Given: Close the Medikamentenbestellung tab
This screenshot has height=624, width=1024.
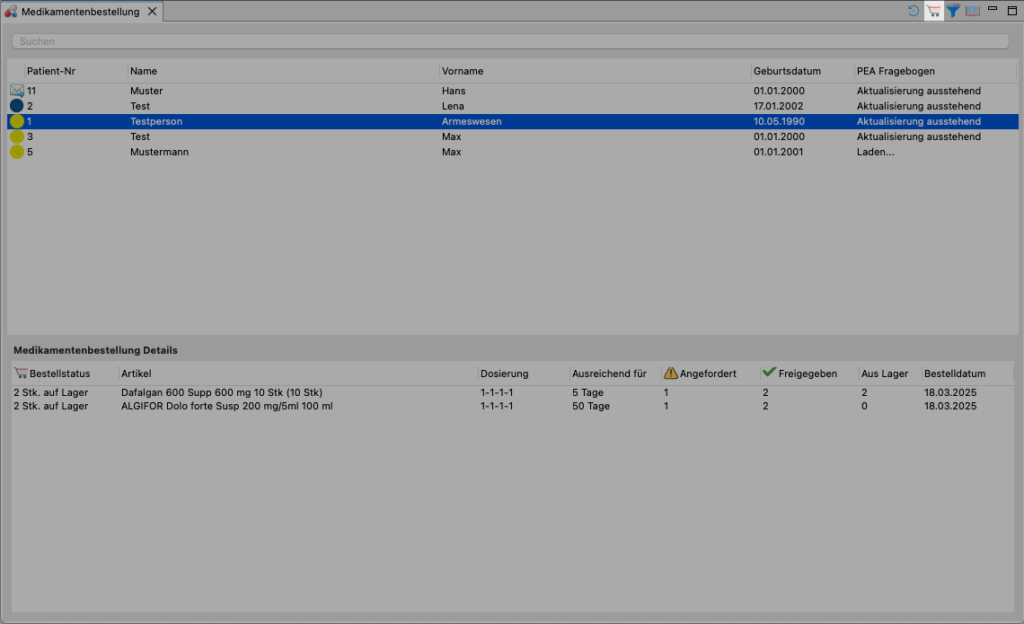Looking at the screenshot, I should 152,12.
